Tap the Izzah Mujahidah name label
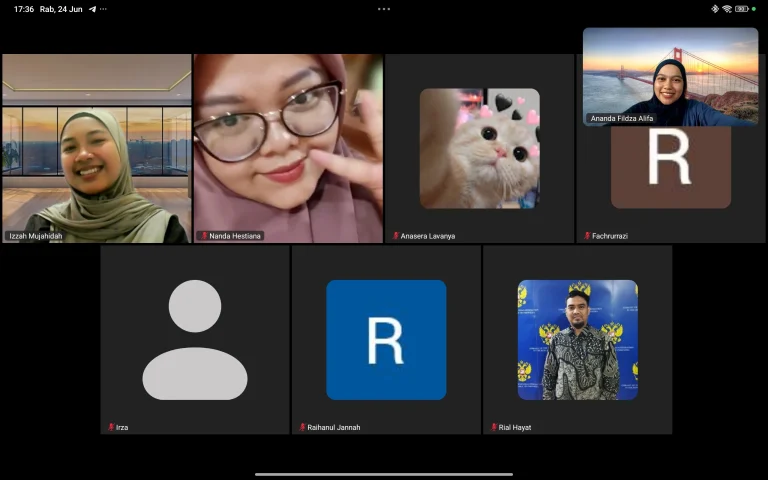 pos(36,236)
